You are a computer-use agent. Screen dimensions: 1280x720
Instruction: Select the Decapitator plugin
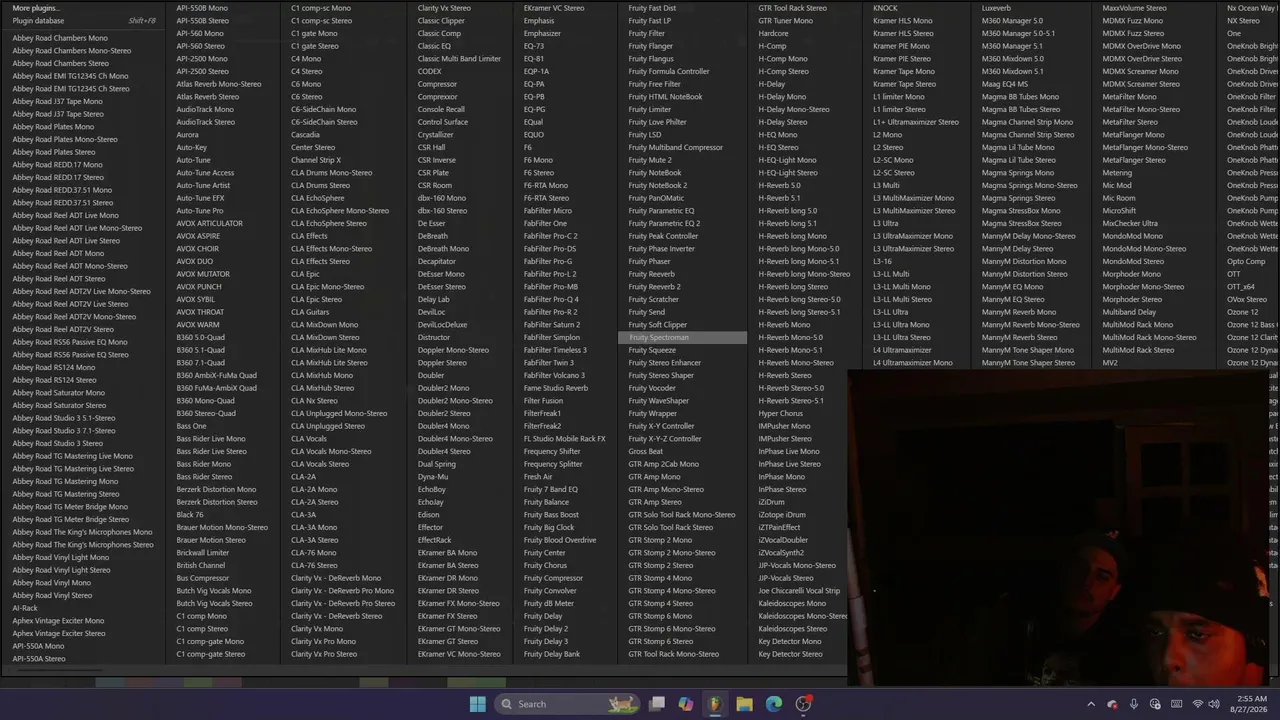click(x=437, y=261)
